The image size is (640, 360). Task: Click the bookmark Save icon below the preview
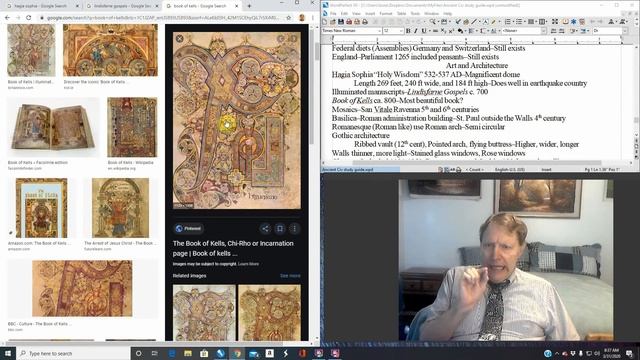click(x=280, y=229)
